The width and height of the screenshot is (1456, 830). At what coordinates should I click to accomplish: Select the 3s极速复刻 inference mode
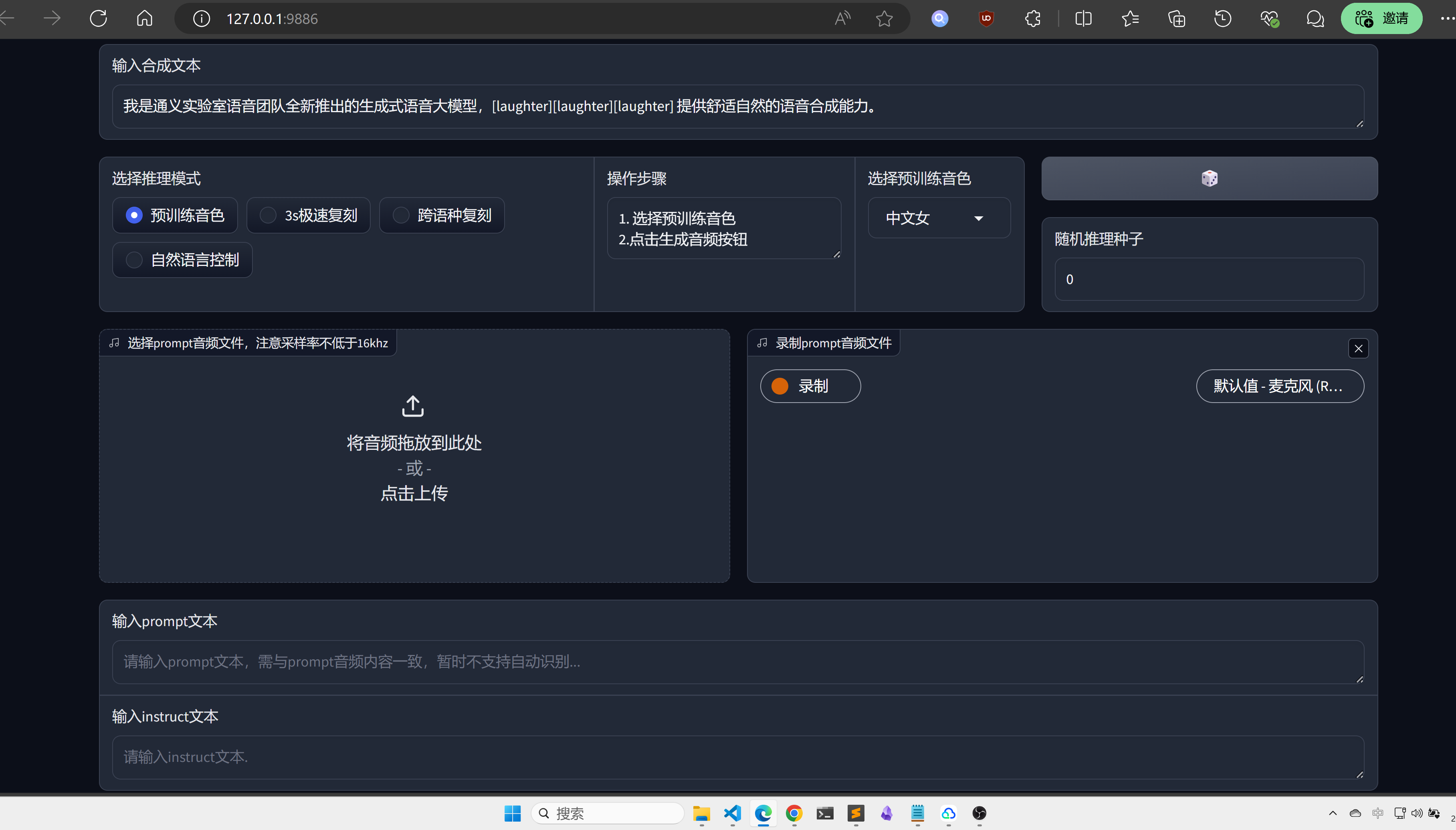click(x=309, y=215)
